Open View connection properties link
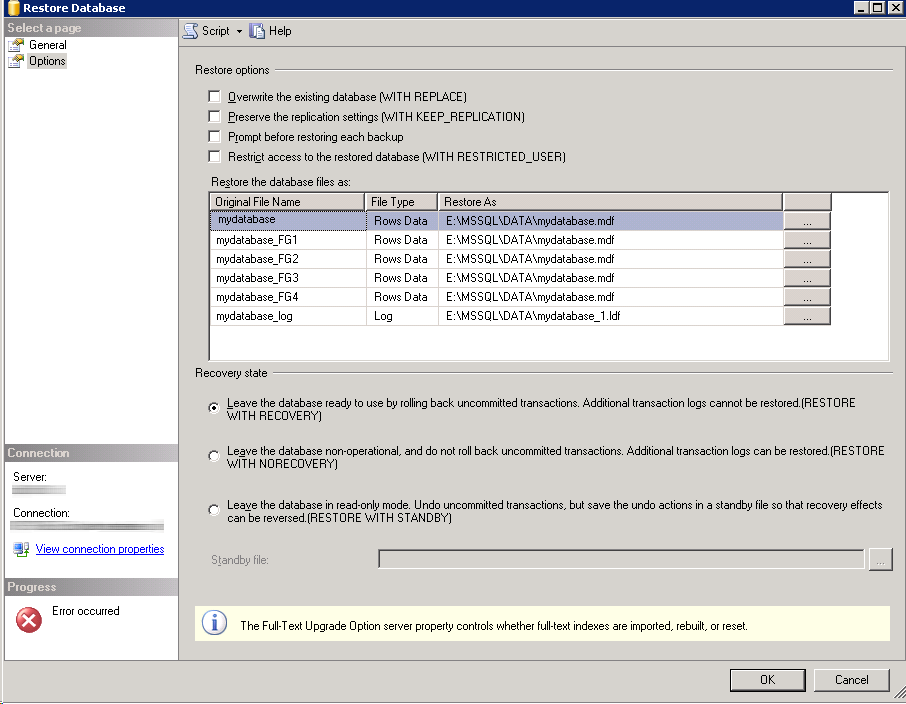Viewport: 906px width, 704px height. pos(100,549)
